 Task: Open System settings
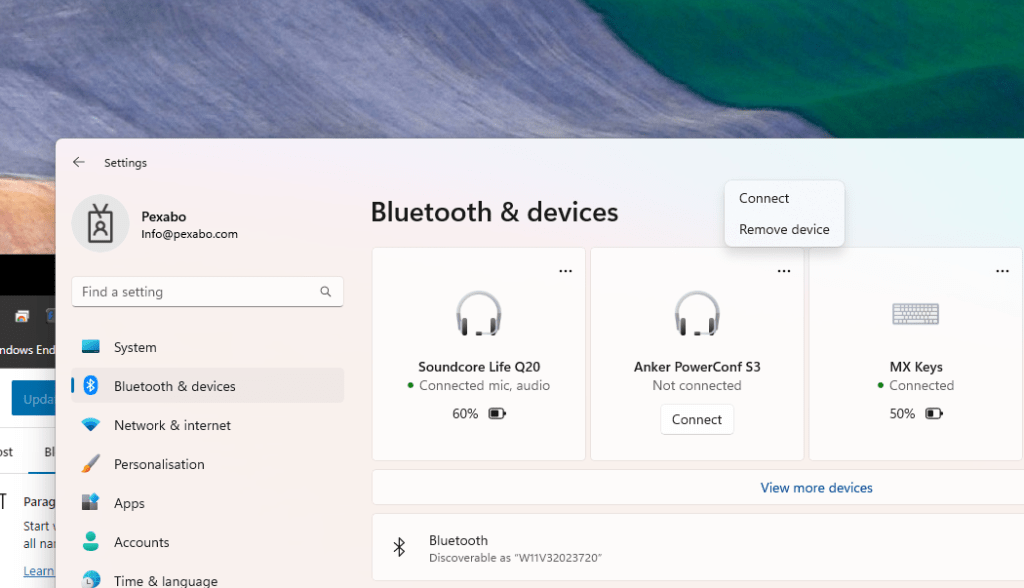coord(208,347)
